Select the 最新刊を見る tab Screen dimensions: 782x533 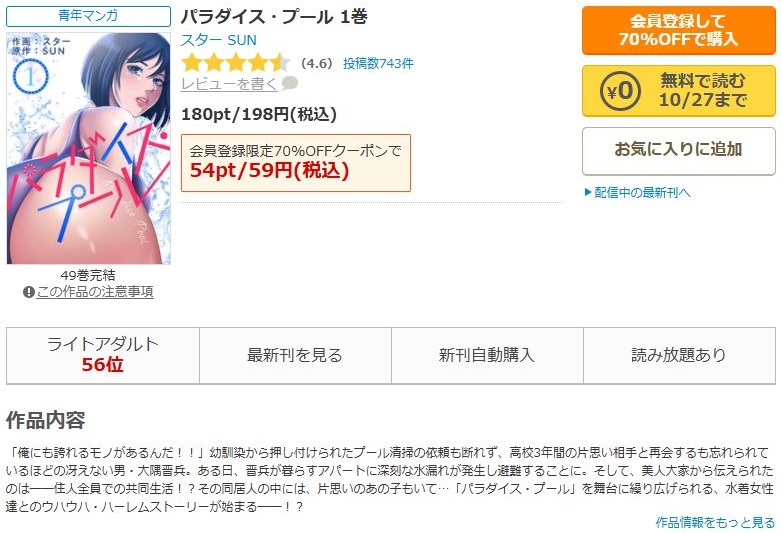pos(295,355)
